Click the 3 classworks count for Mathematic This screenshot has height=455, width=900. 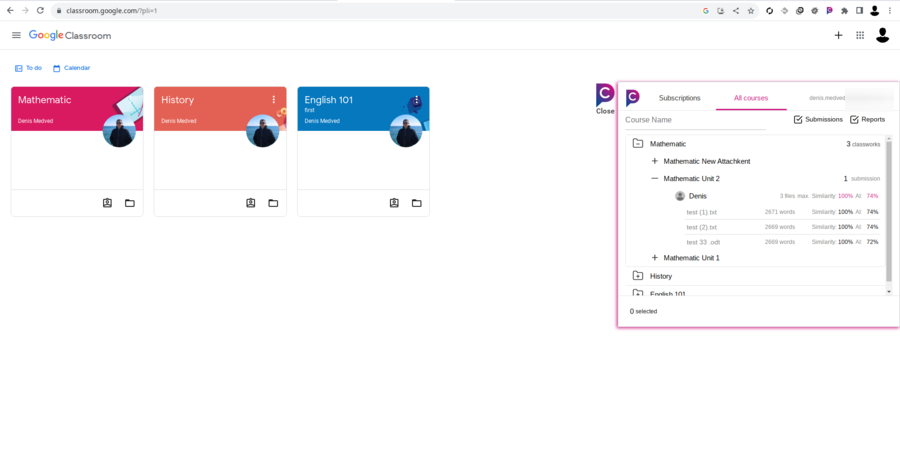(863, 144)
